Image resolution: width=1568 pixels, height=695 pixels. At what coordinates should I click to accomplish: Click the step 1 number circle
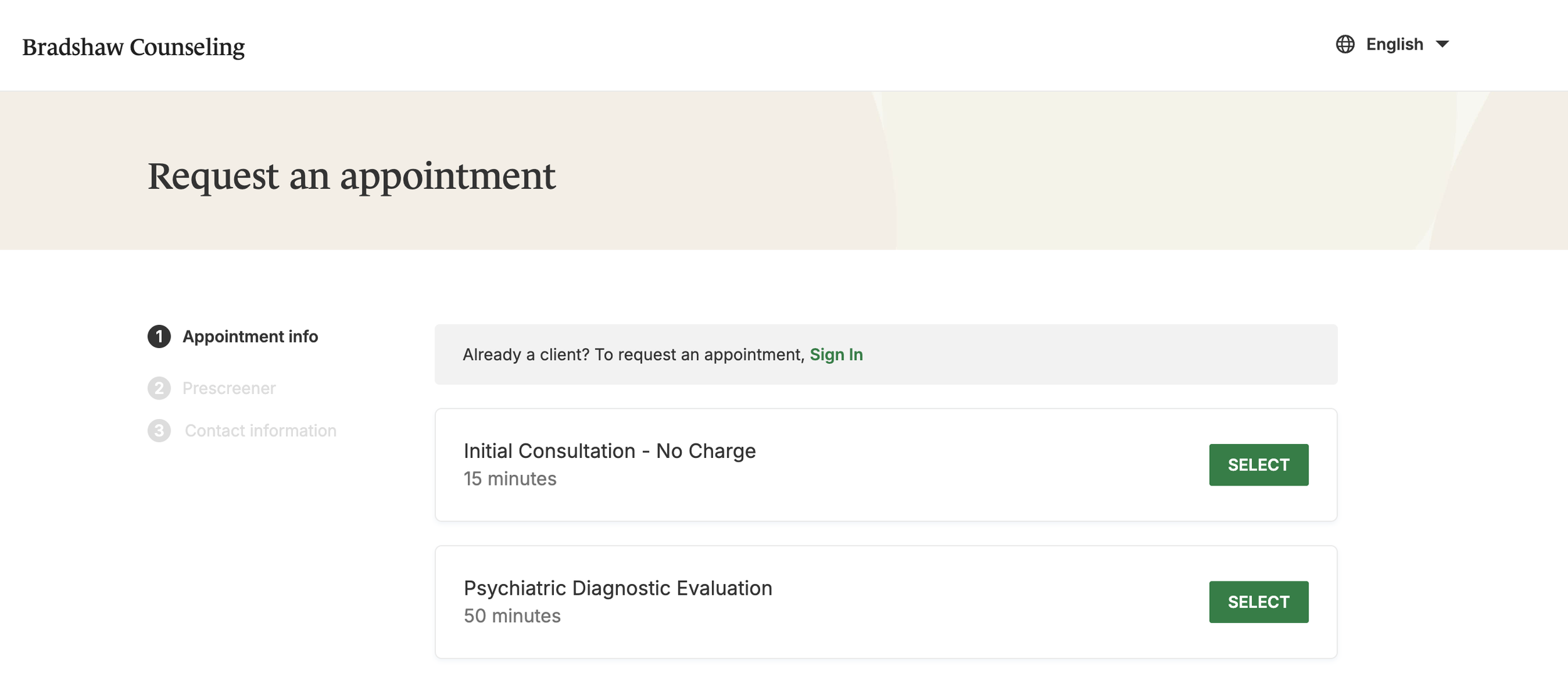[159, 337]
